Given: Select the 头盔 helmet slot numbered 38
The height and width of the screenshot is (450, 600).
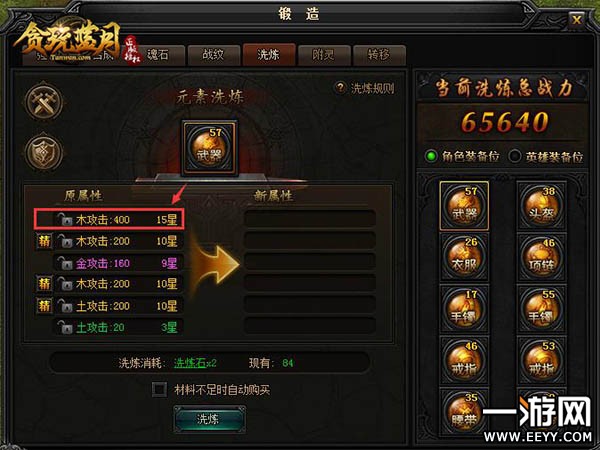Looking at the screenshot, I should [x=541, y=206].
